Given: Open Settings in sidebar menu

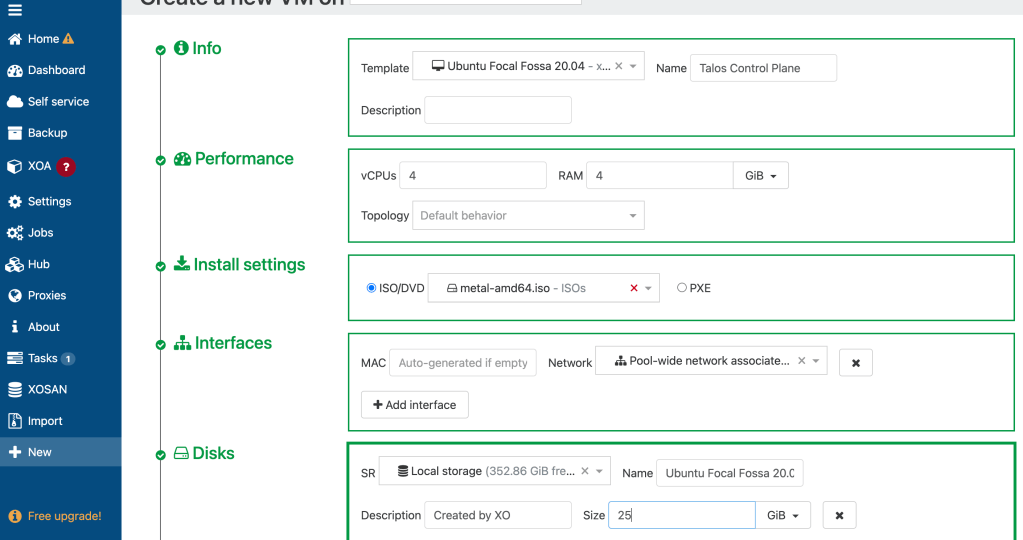Looking at the screenshot, I should point(49,201).
